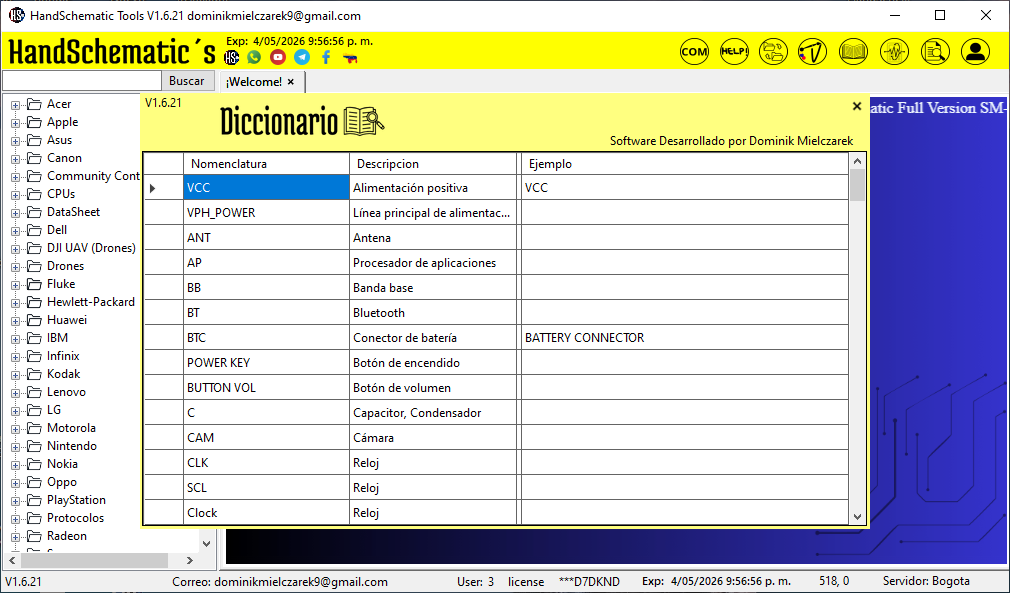Expand the Apple folder
This screenshot has height=593, width=1010.
(x=15, y=123)
